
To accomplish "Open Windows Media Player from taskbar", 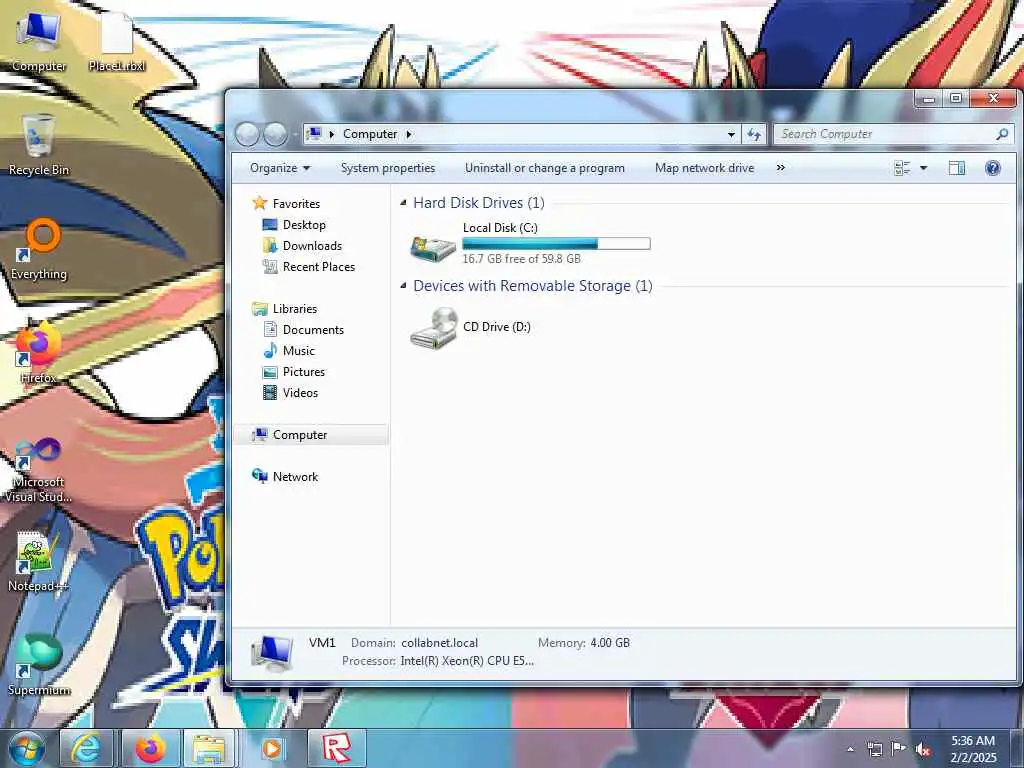I will click(x=272, y=748).
